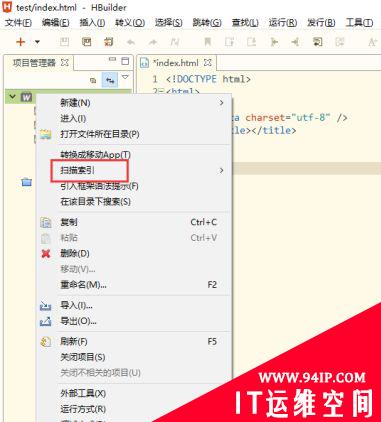Open the 插入(I) menu
The image size is (381, 422).
point(92,23)
